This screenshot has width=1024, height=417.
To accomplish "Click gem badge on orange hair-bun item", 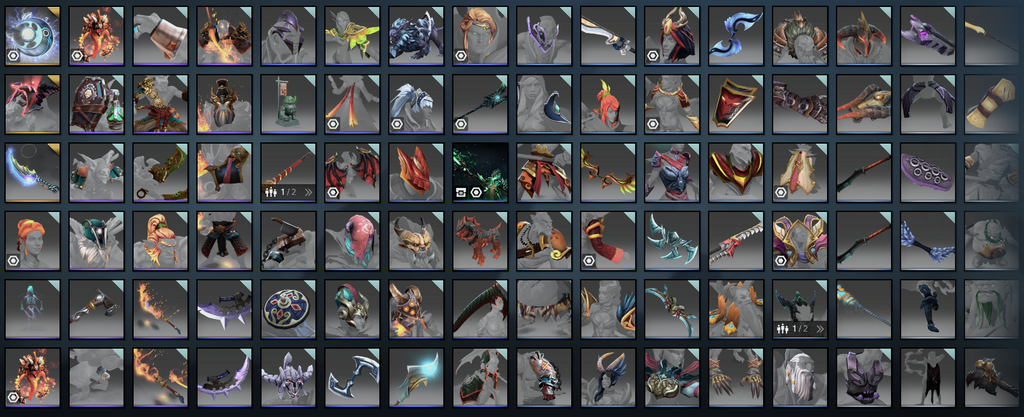I will pyautogui.click(x=13, y=260).
